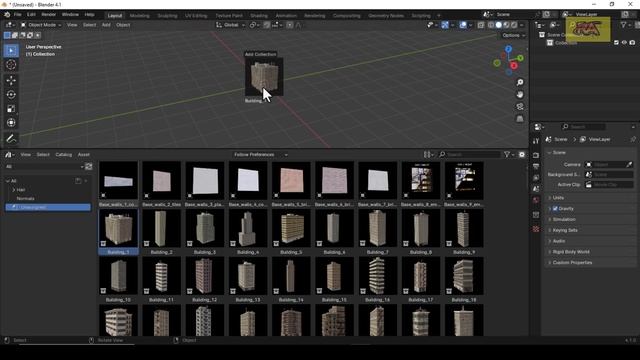Select the Unassigned catalog

[x=48, y=207]
